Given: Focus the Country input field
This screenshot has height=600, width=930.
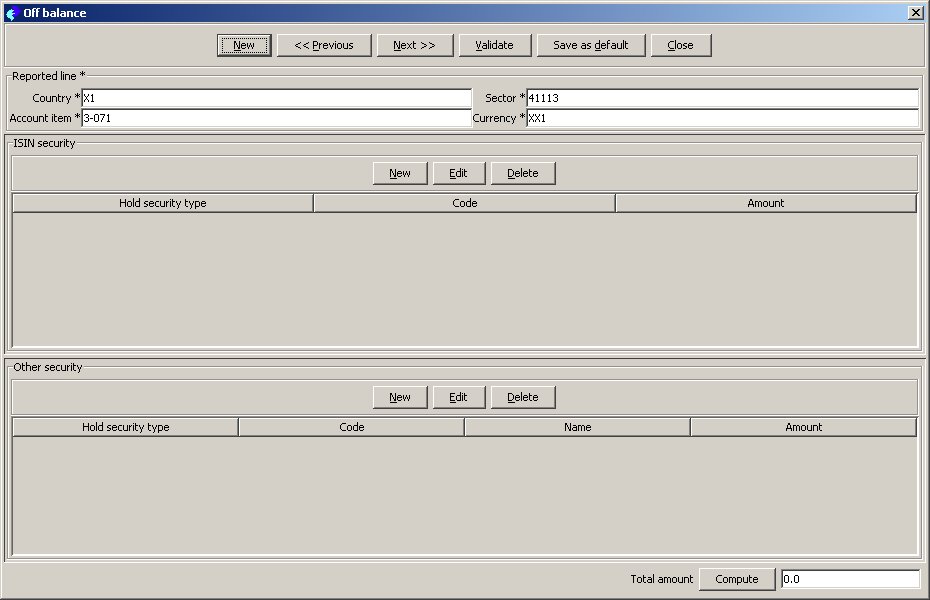Looking at the screenshot, I should [276, 98].
